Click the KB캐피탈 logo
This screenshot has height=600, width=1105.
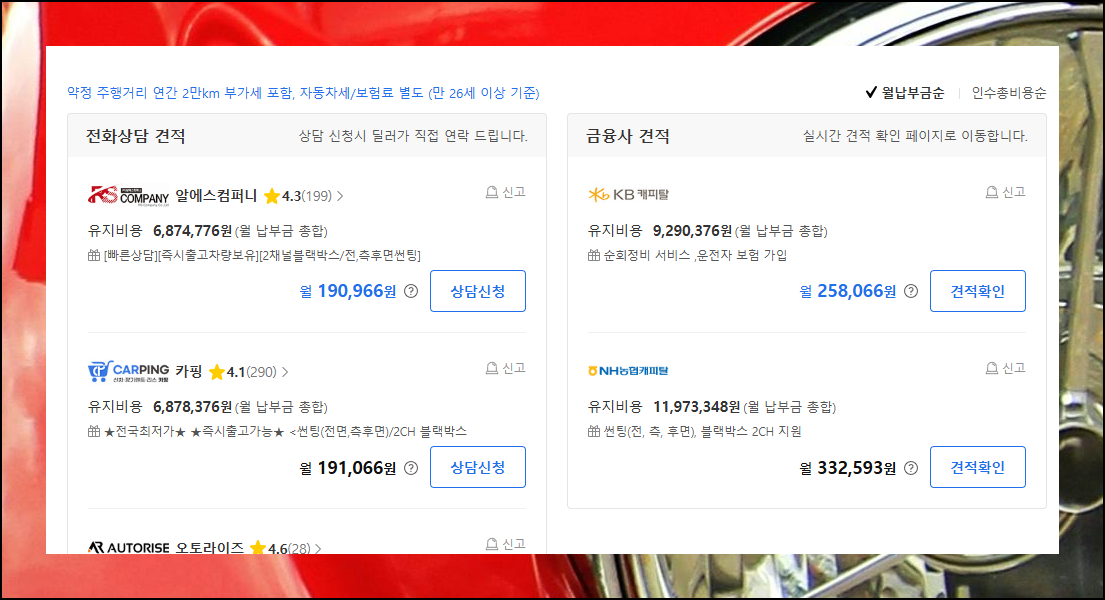628,195
